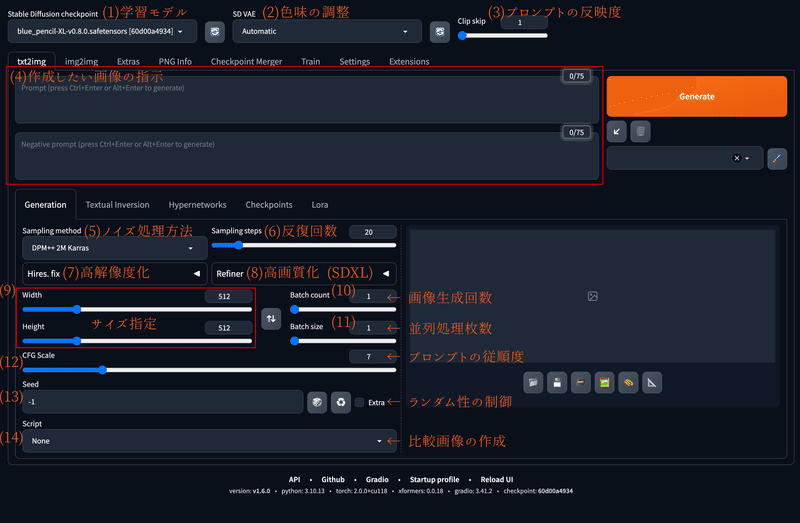
Task: Click the read-last-parameters arrow icon
Action: click(617, 132)
